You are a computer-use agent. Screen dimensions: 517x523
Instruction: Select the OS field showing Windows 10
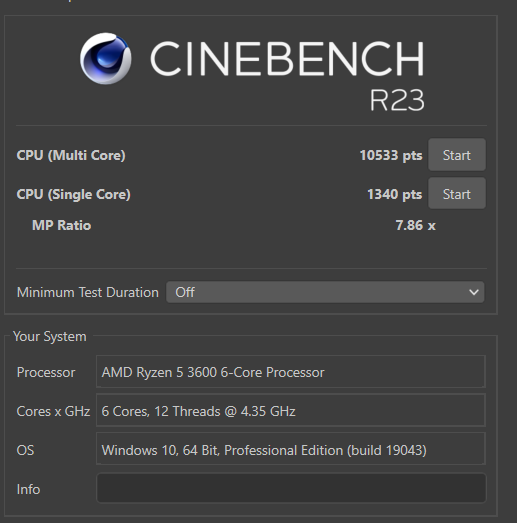point(291,449)
